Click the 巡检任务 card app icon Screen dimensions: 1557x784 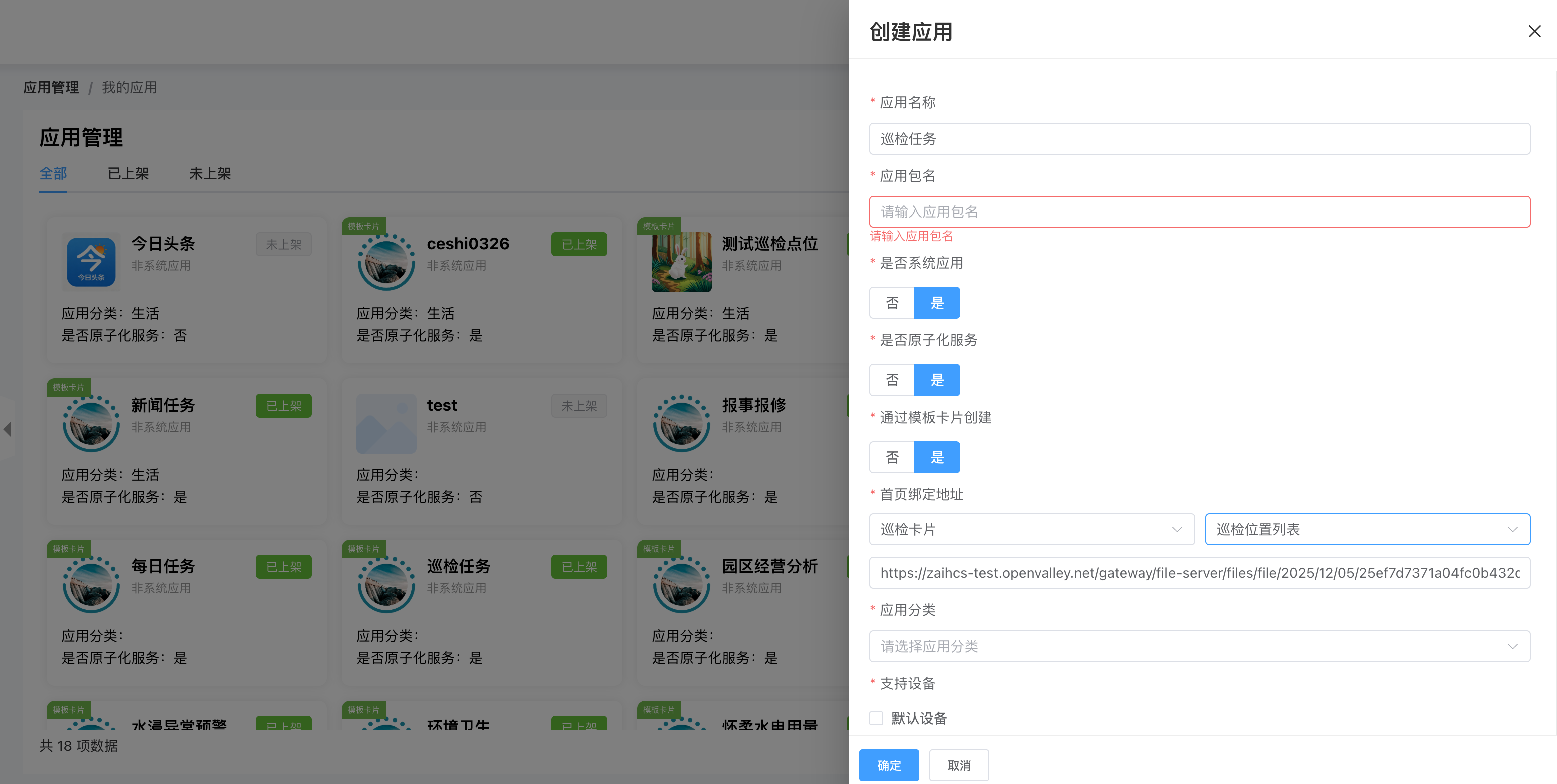(386, 585)
